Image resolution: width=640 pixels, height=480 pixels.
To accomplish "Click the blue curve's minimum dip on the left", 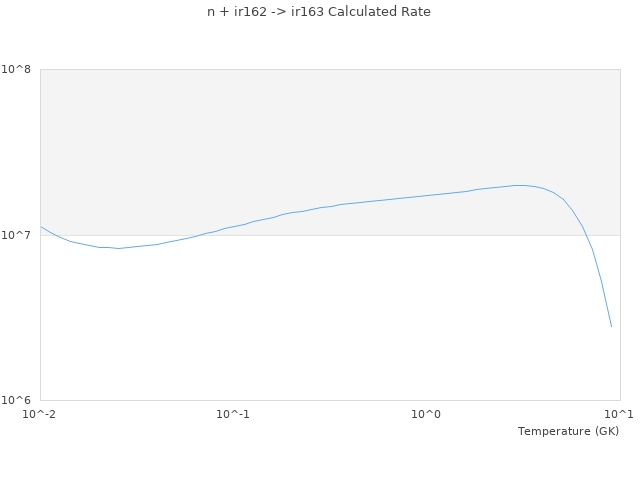I will [118, 248].
